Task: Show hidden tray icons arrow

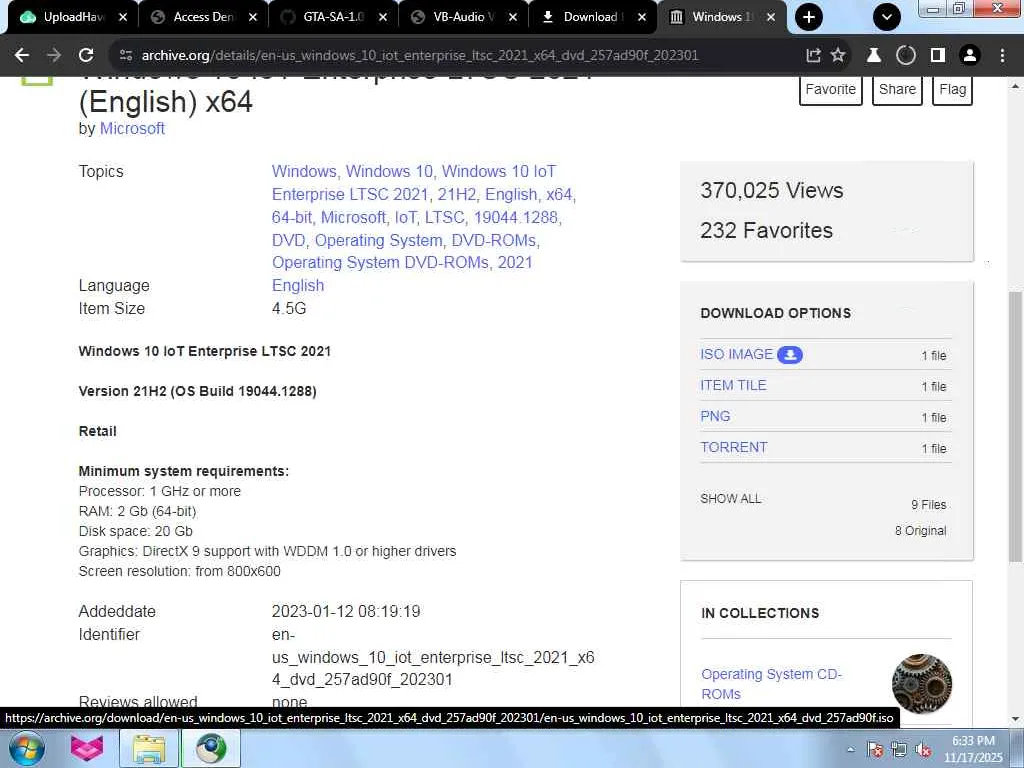Action: 850,750
